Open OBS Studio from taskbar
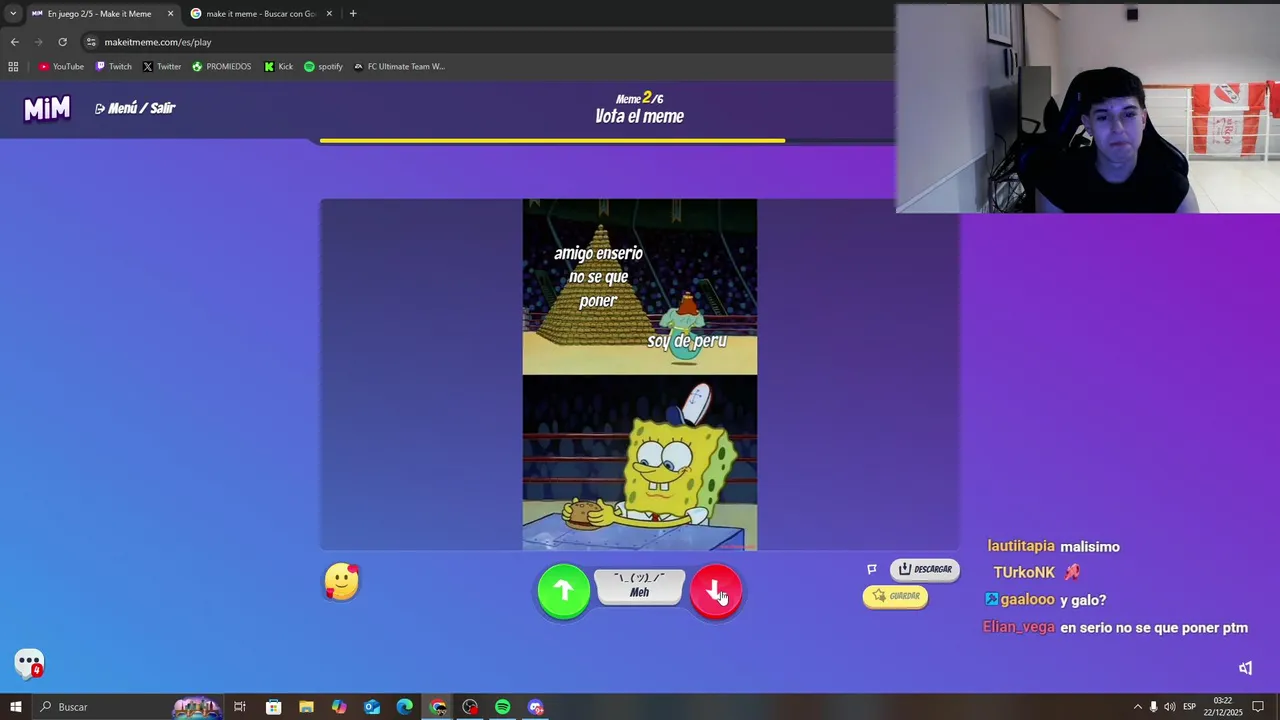 tap(470, 707)
